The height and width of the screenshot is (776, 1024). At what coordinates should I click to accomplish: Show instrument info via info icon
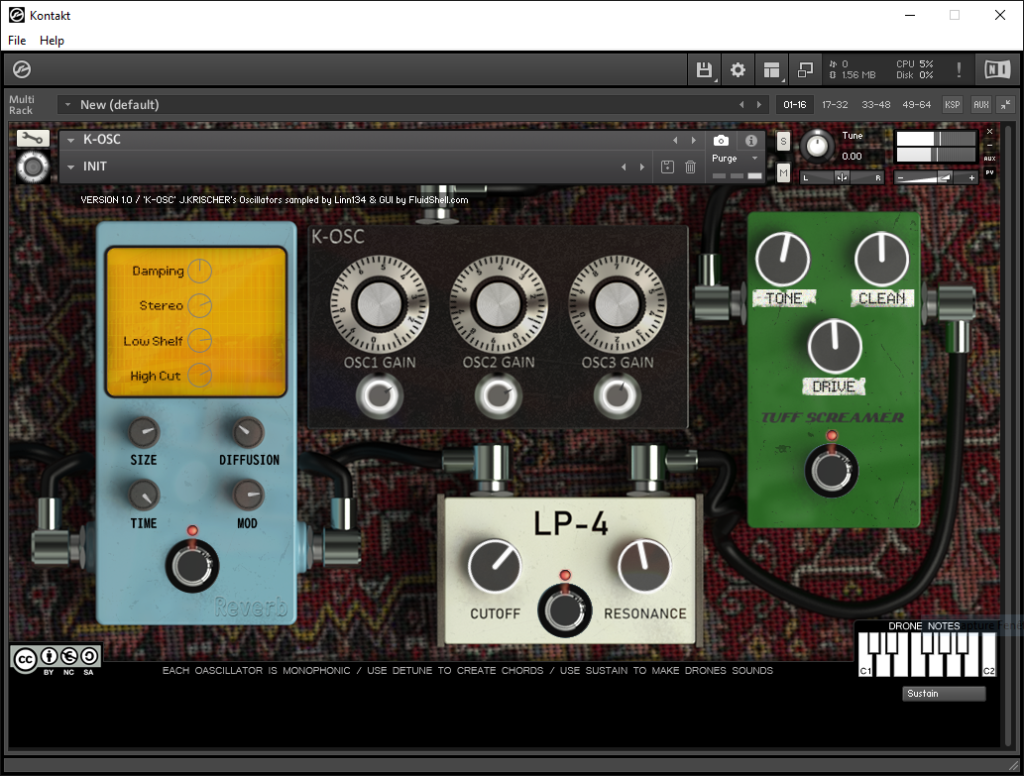[751, 140]
